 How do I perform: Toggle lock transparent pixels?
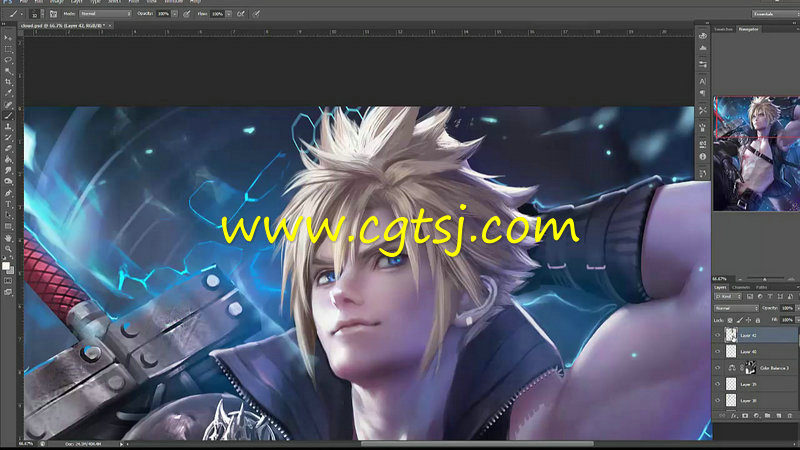click(730, 320)
